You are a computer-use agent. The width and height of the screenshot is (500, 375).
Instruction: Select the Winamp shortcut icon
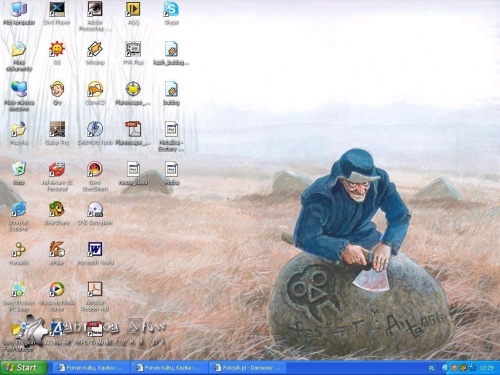[95, 53]
